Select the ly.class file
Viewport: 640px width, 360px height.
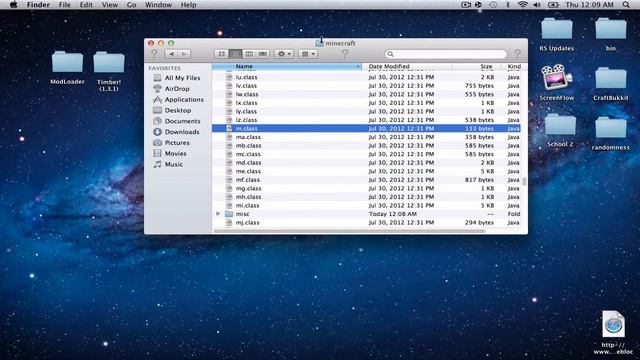[366, 111]
